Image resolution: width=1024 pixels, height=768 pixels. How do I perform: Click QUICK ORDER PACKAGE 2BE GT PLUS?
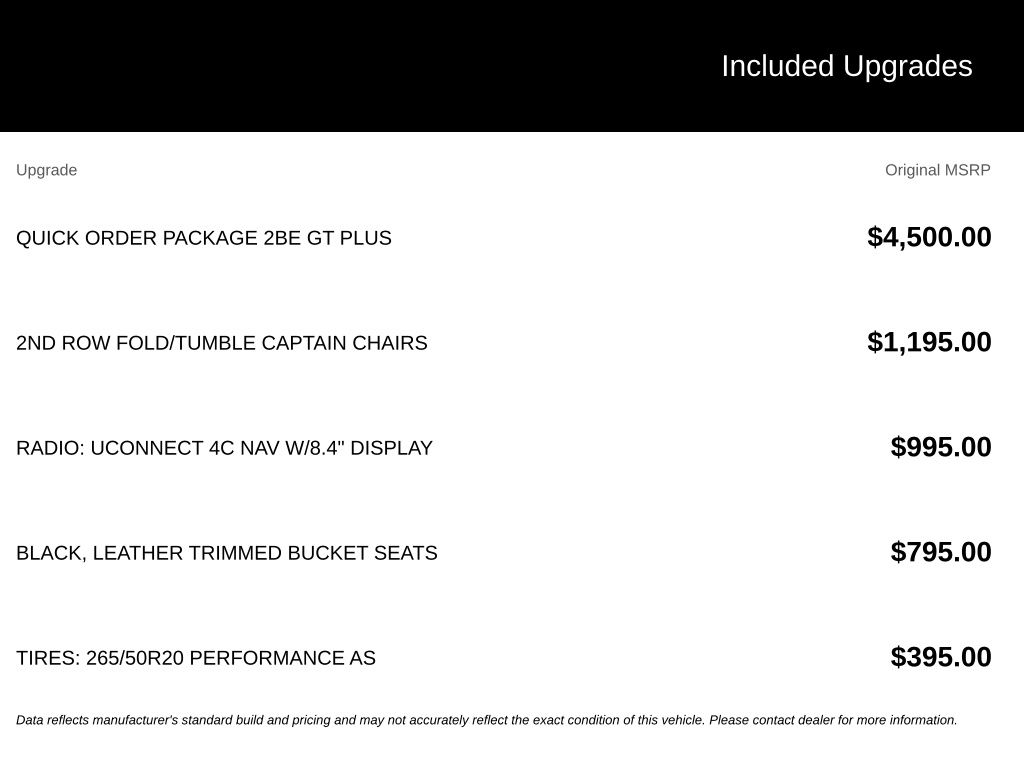(204, 238)
